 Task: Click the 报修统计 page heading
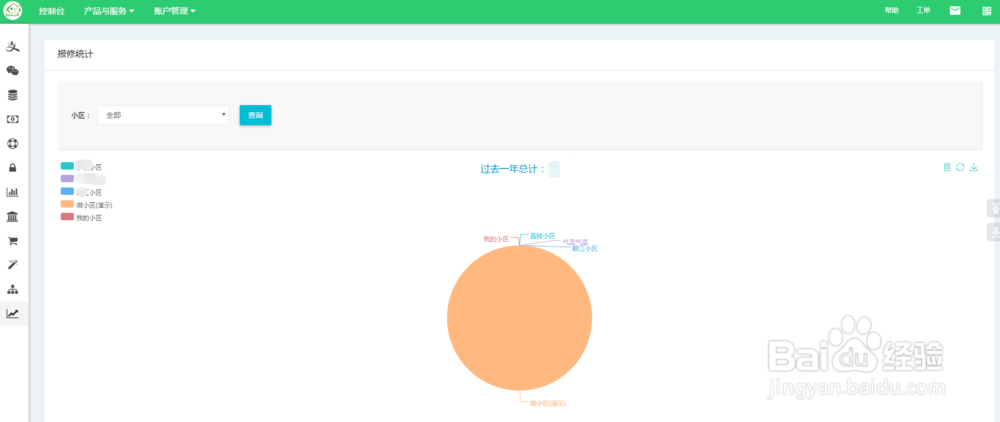[75, 55]
